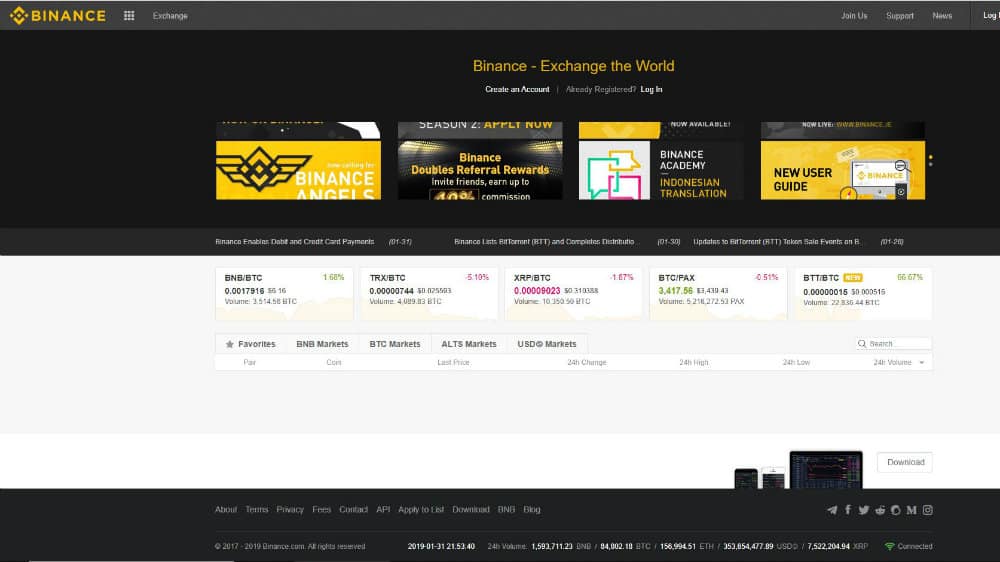
Task: Open the BTT/BTC ticker card
Action: (863, 294)
